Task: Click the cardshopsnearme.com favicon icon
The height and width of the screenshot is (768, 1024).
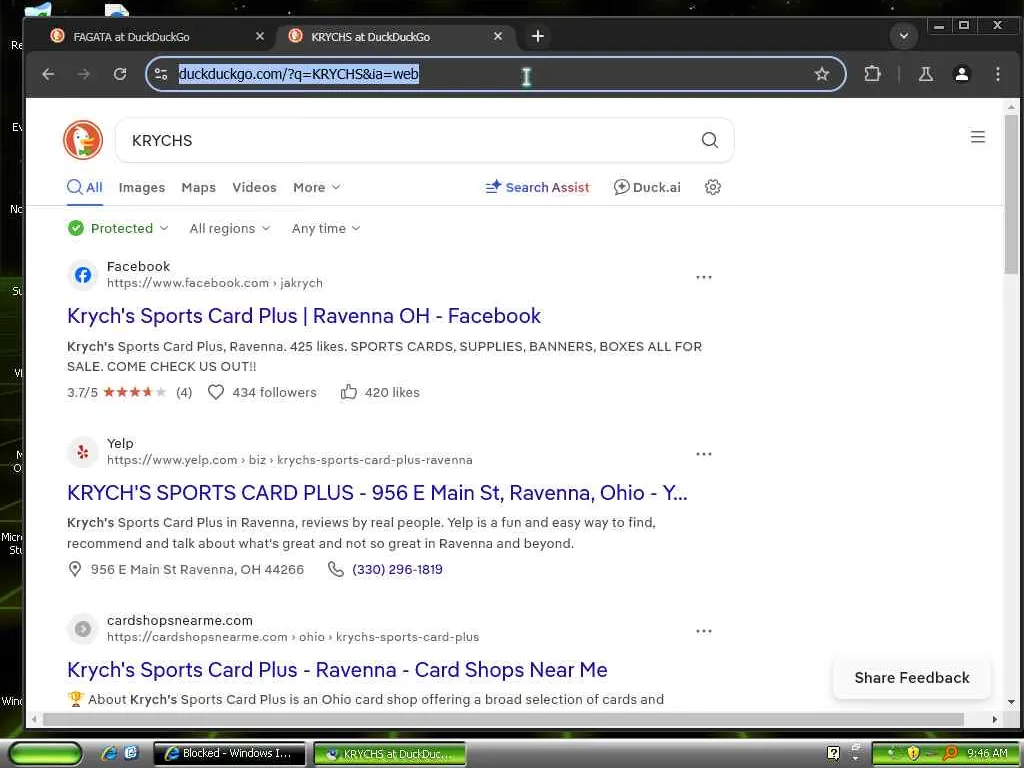Action: click(x=82, y=629)
